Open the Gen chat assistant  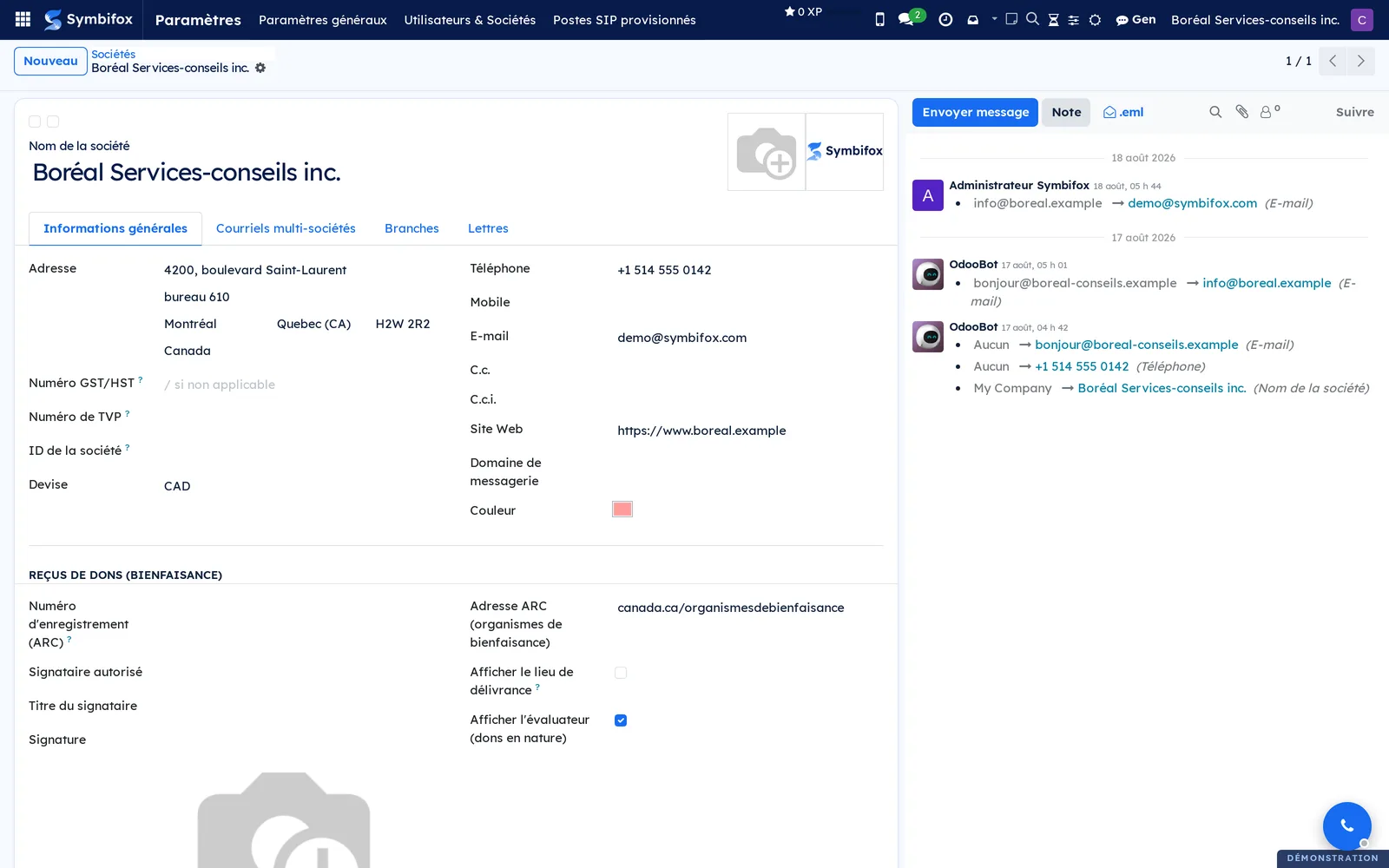pos(1136,19)
